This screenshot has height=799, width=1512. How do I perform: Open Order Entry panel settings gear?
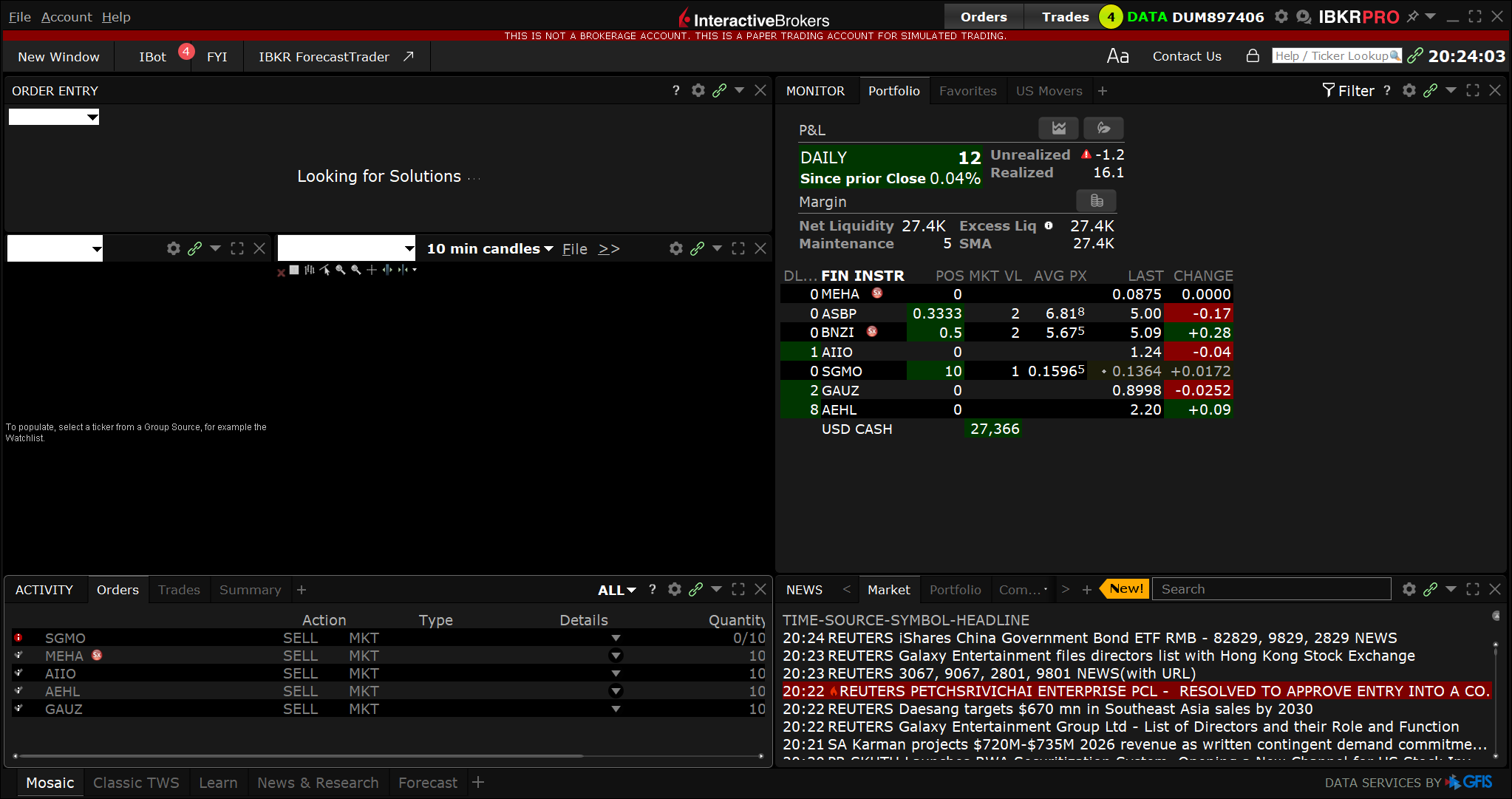point(698,90)
